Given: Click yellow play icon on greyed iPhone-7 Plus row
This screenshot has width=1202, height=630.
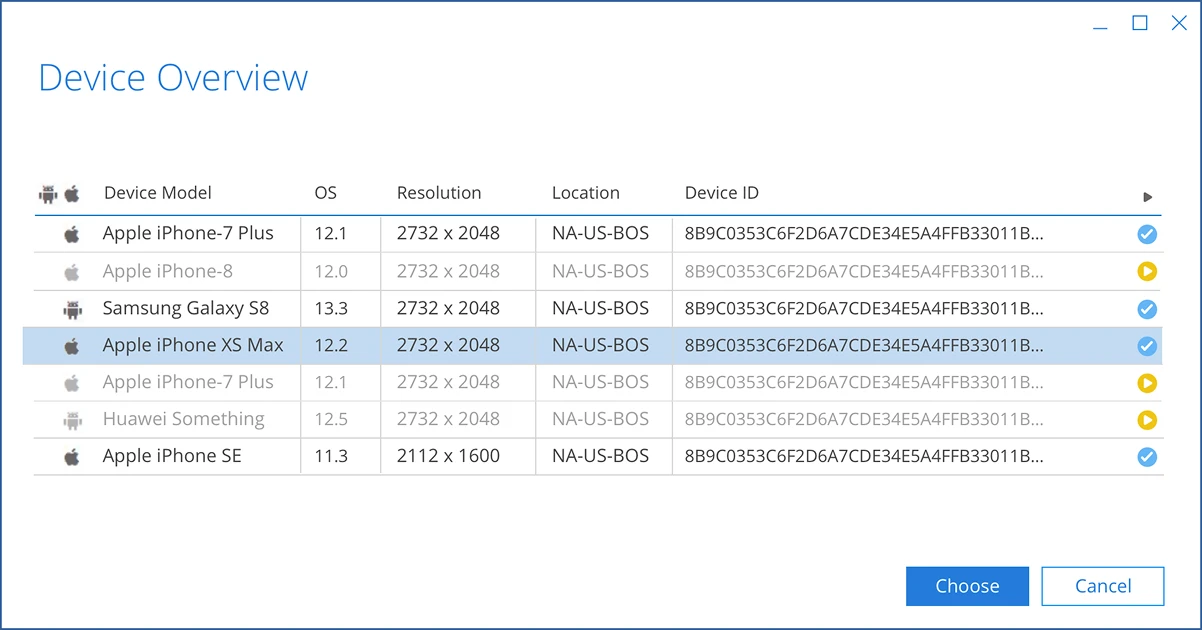Looking at the screenshot, I should (1147, 383).
